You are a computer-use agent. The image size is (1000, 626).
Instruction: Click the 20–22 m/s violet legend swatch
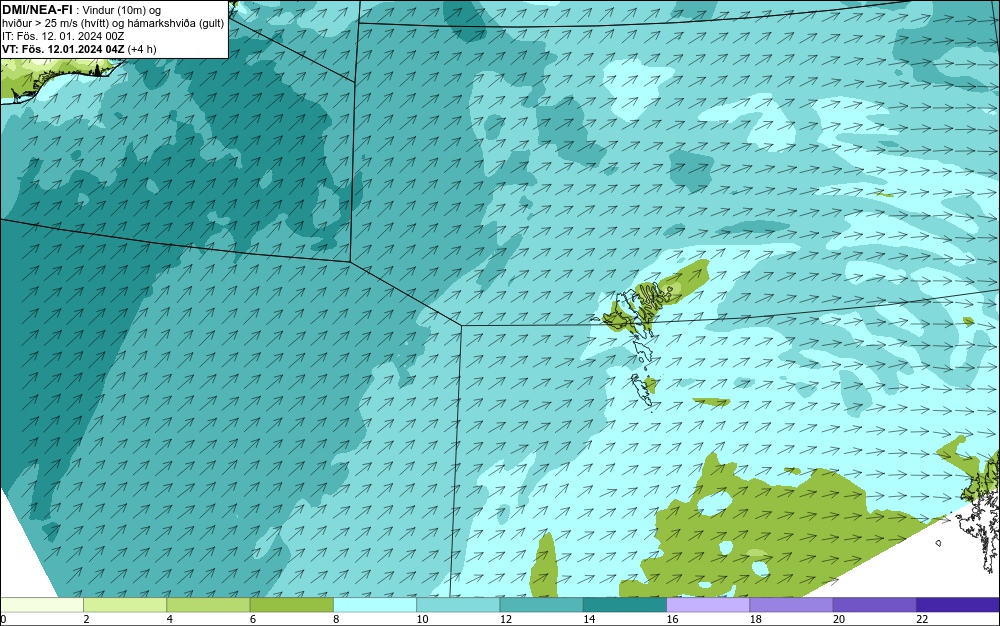874,604
